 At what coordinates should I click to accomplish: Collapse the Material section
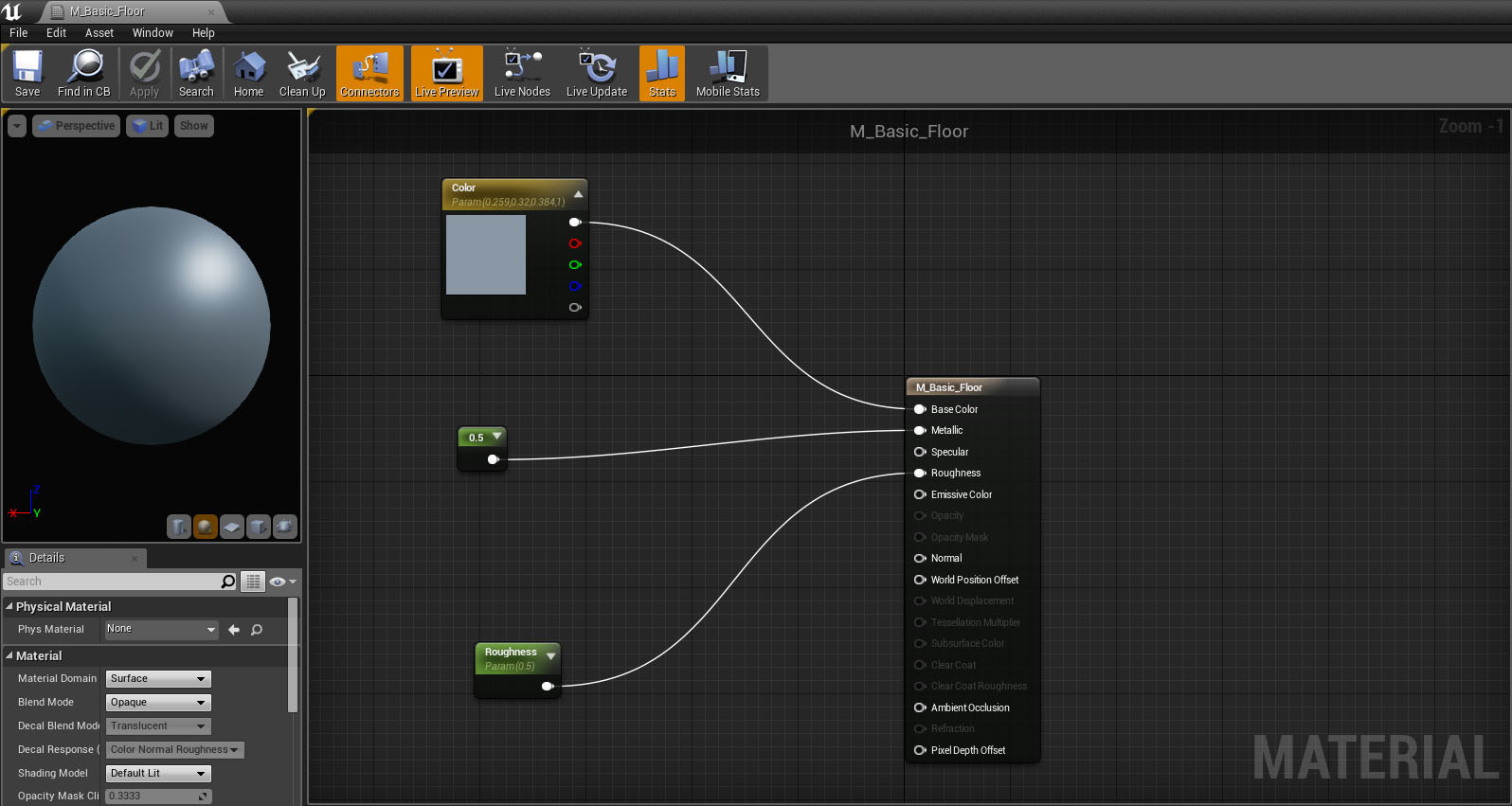(x=9, y=655)
